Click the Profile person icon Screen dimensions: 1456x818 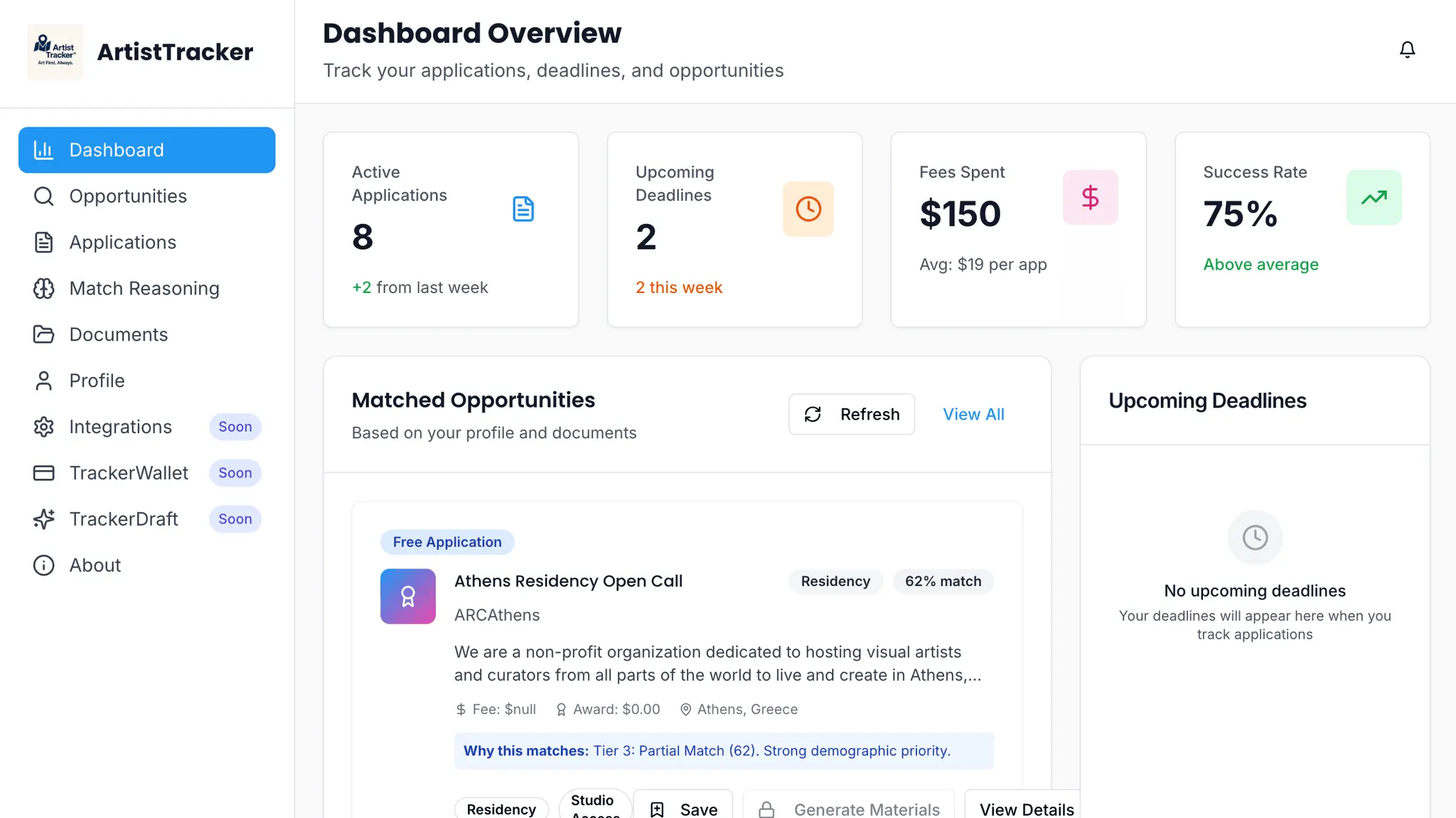click(43, 381)
